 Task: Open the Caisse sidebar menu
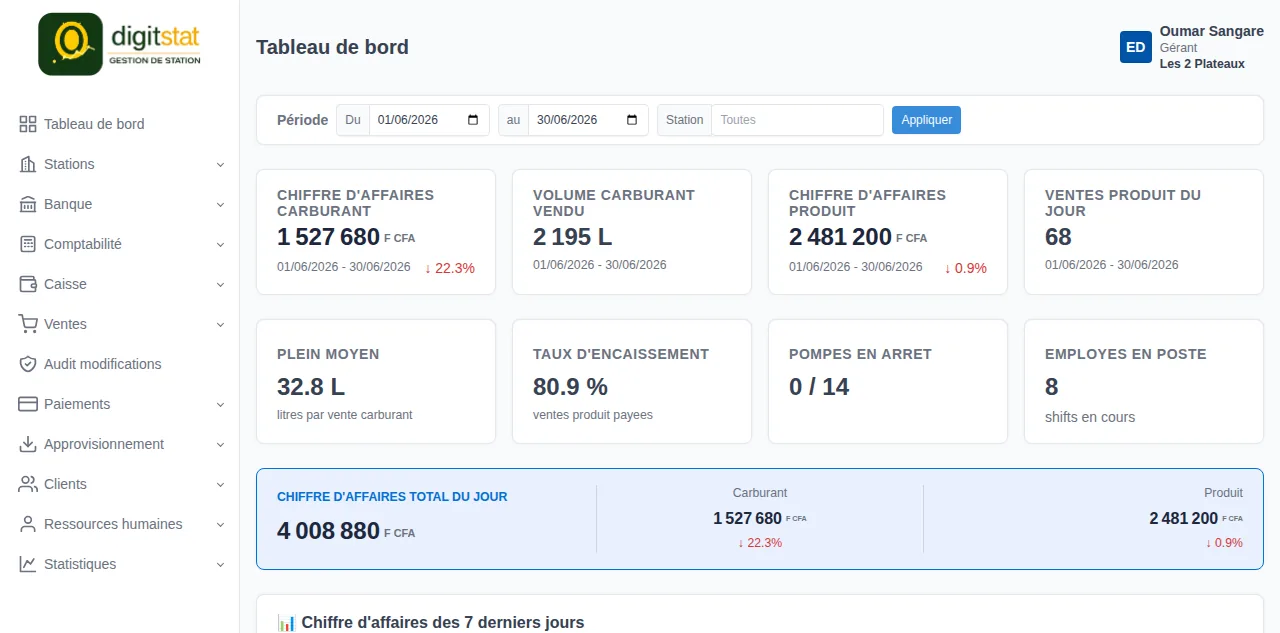point(120,284)
